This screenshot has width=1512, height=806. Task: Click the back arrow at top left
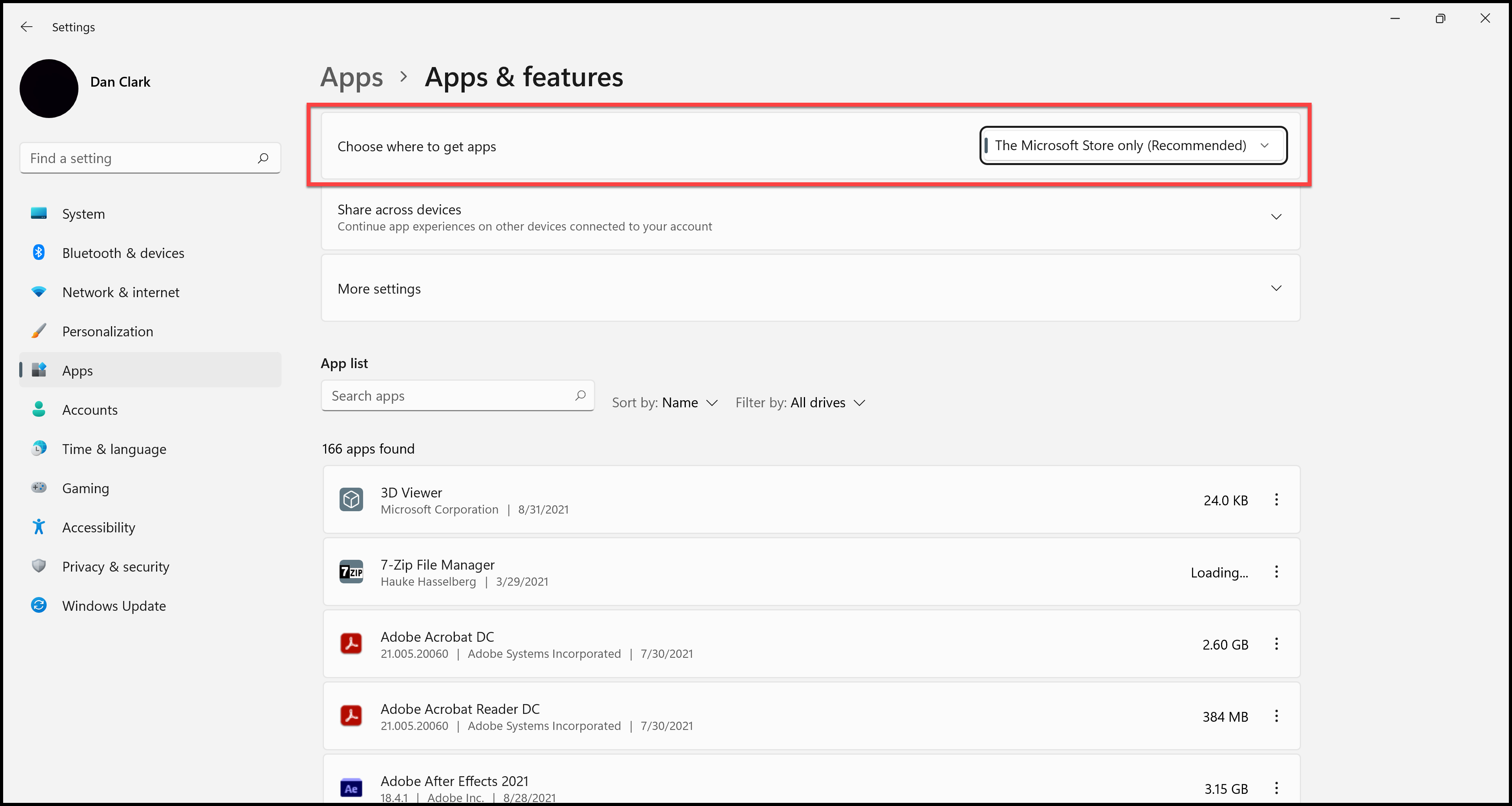click(x=27, y=27)
